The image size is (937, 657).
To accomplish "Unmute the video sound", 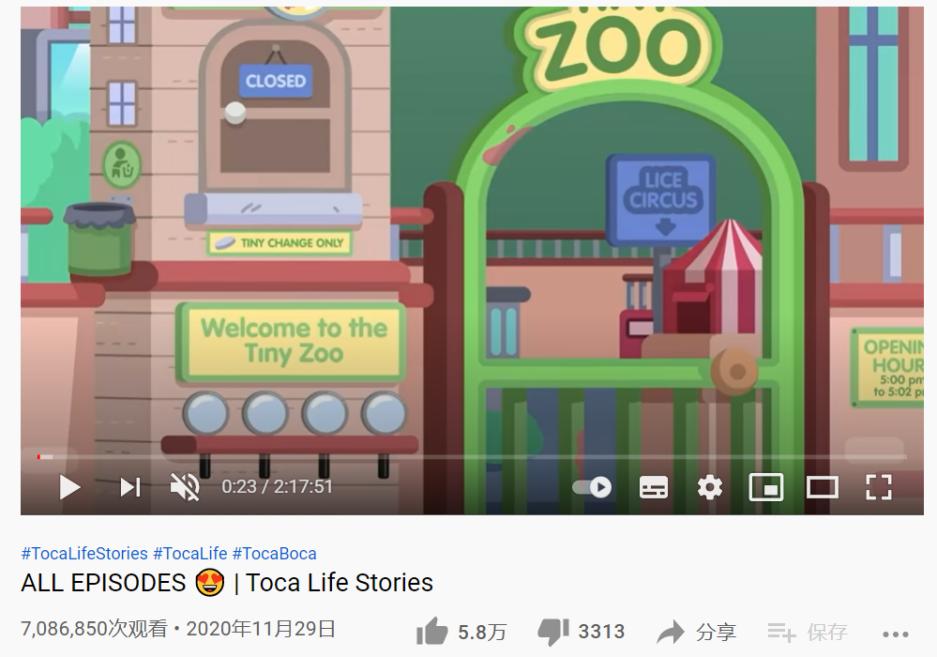I will click(x=185, y=487).
